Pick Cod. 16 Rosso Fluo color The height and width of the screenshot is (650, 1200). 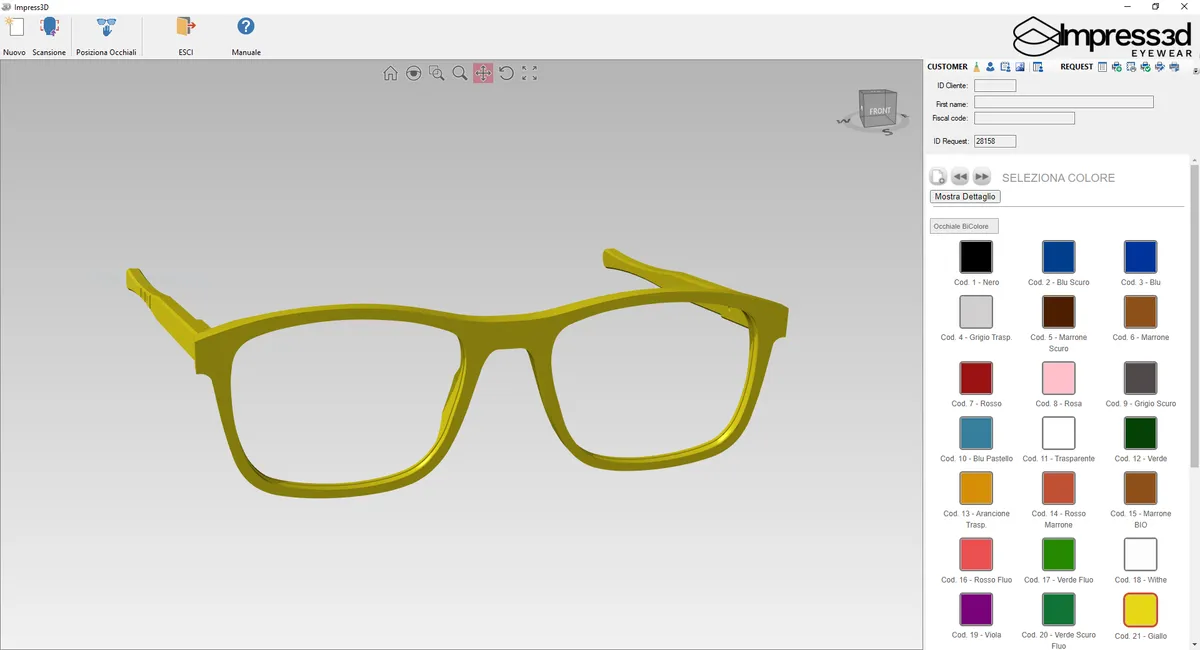click(x=976, y=554)
